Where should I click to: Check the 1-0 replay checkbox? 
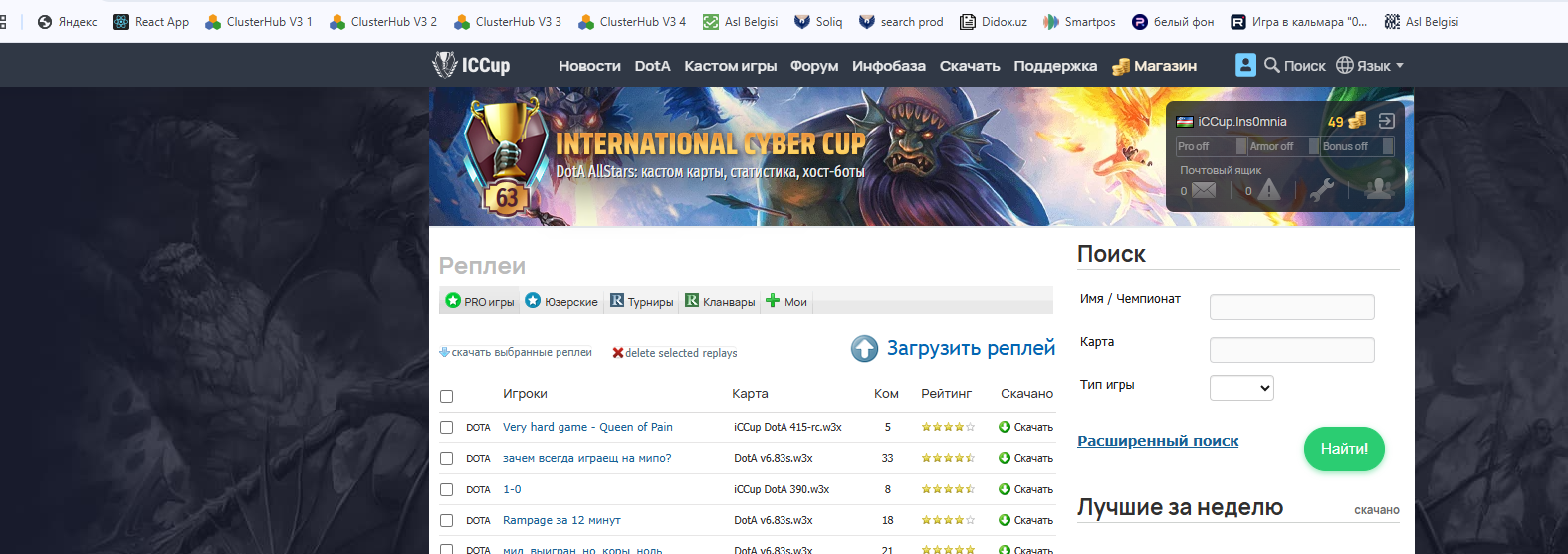click(x=446, y=489)
